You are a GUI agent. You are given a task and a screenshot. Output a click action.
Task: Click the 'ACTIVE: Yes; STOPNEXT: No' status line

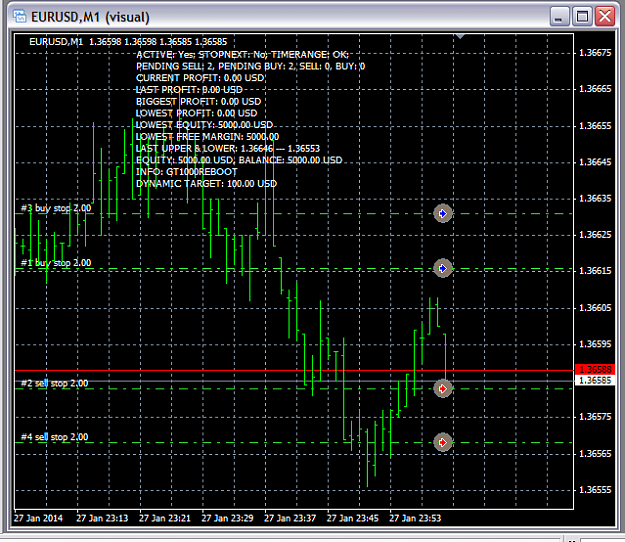tap(242, 55)
